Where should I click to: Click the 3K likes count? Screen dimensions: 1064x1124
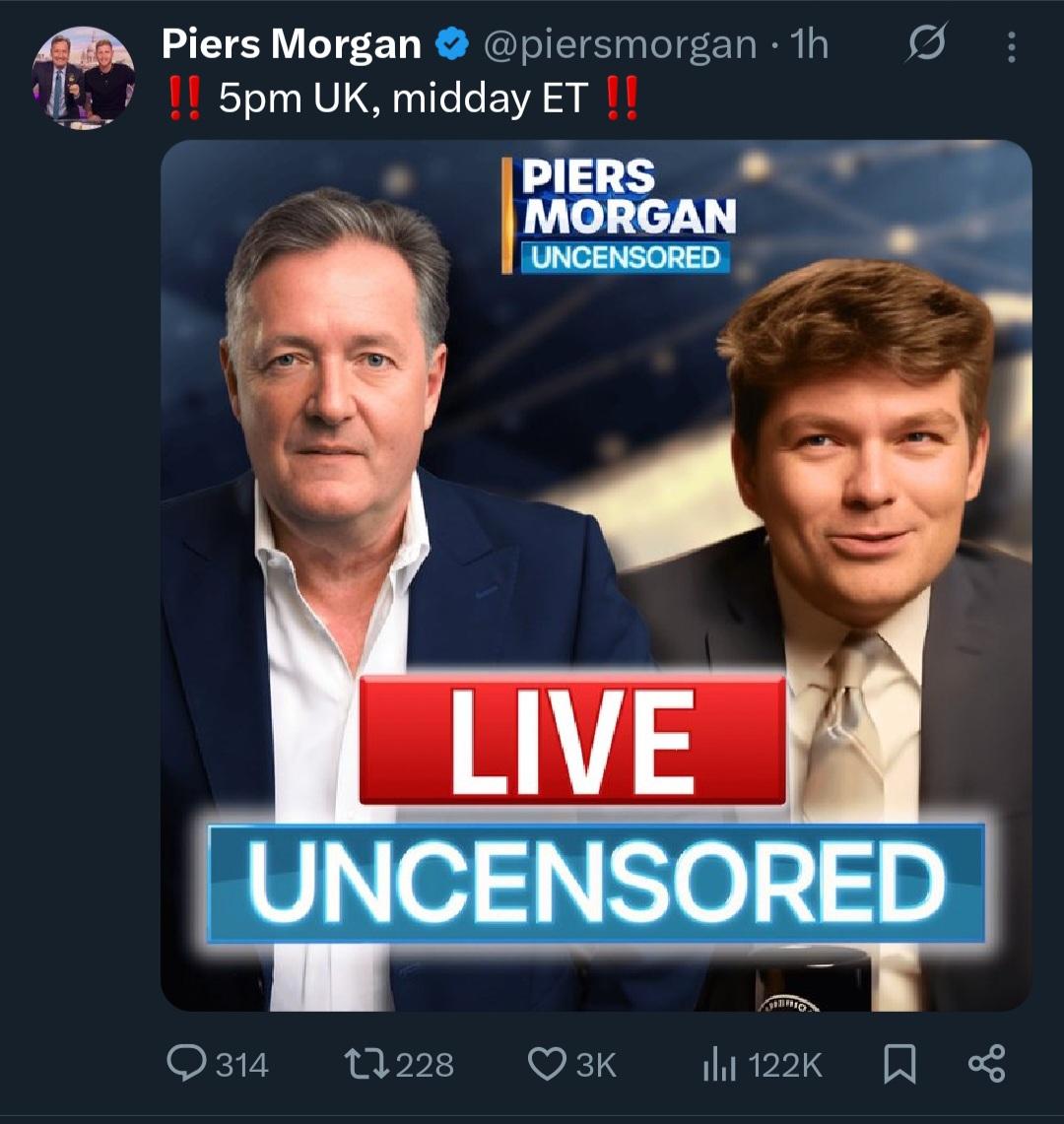point(596,1065)
